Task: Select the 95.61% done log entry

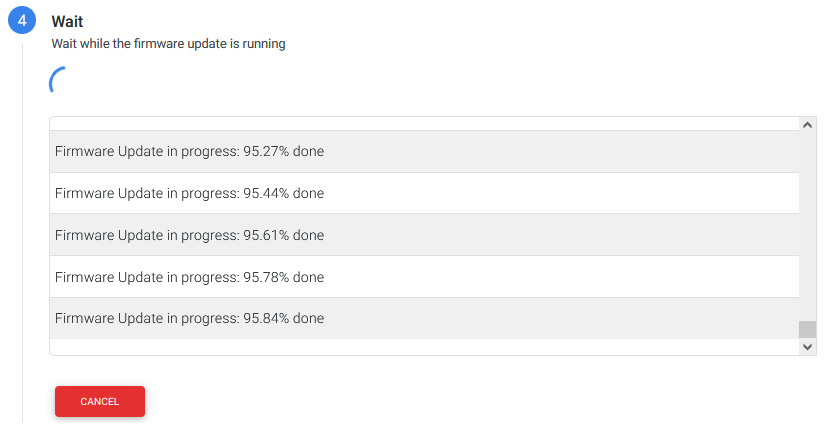Action: (189, 235)
